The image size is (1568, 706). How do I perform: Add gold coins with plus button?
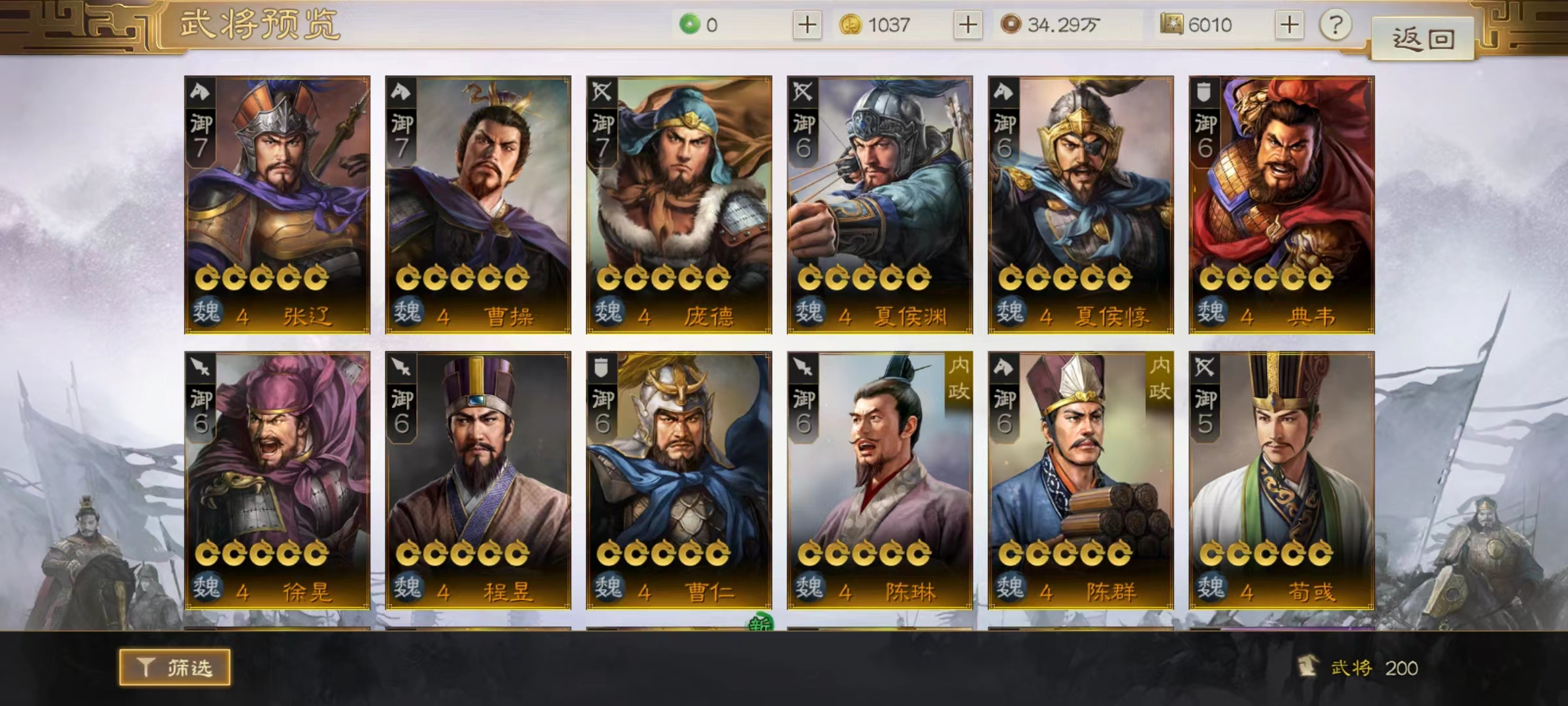(x=968, y=25)
